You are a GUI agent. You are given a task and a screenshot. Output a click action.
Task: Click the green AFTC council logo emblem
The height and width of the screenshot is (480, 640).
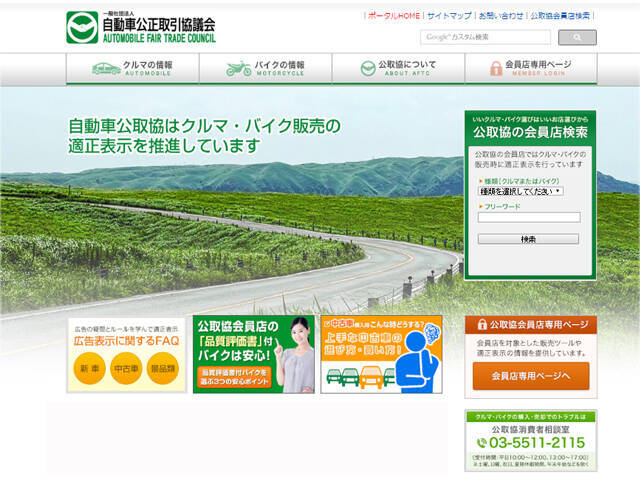coord(82,27)
